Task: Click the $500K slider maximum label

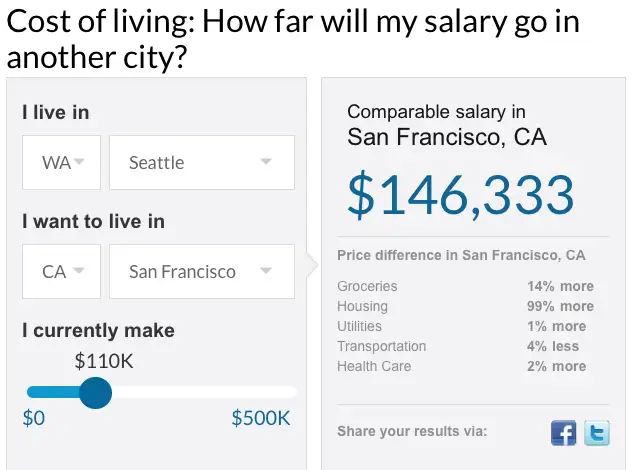Action: pos(261,418)
